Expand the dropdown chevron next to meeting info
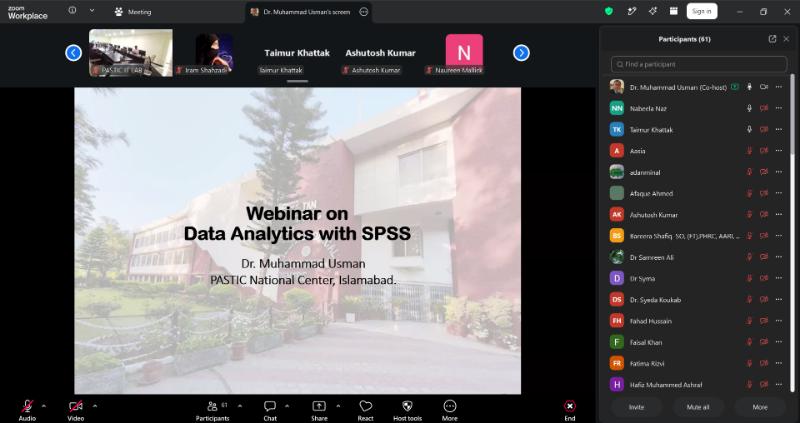The width and height of the screenshot is (800, 423). coord(92,10)
